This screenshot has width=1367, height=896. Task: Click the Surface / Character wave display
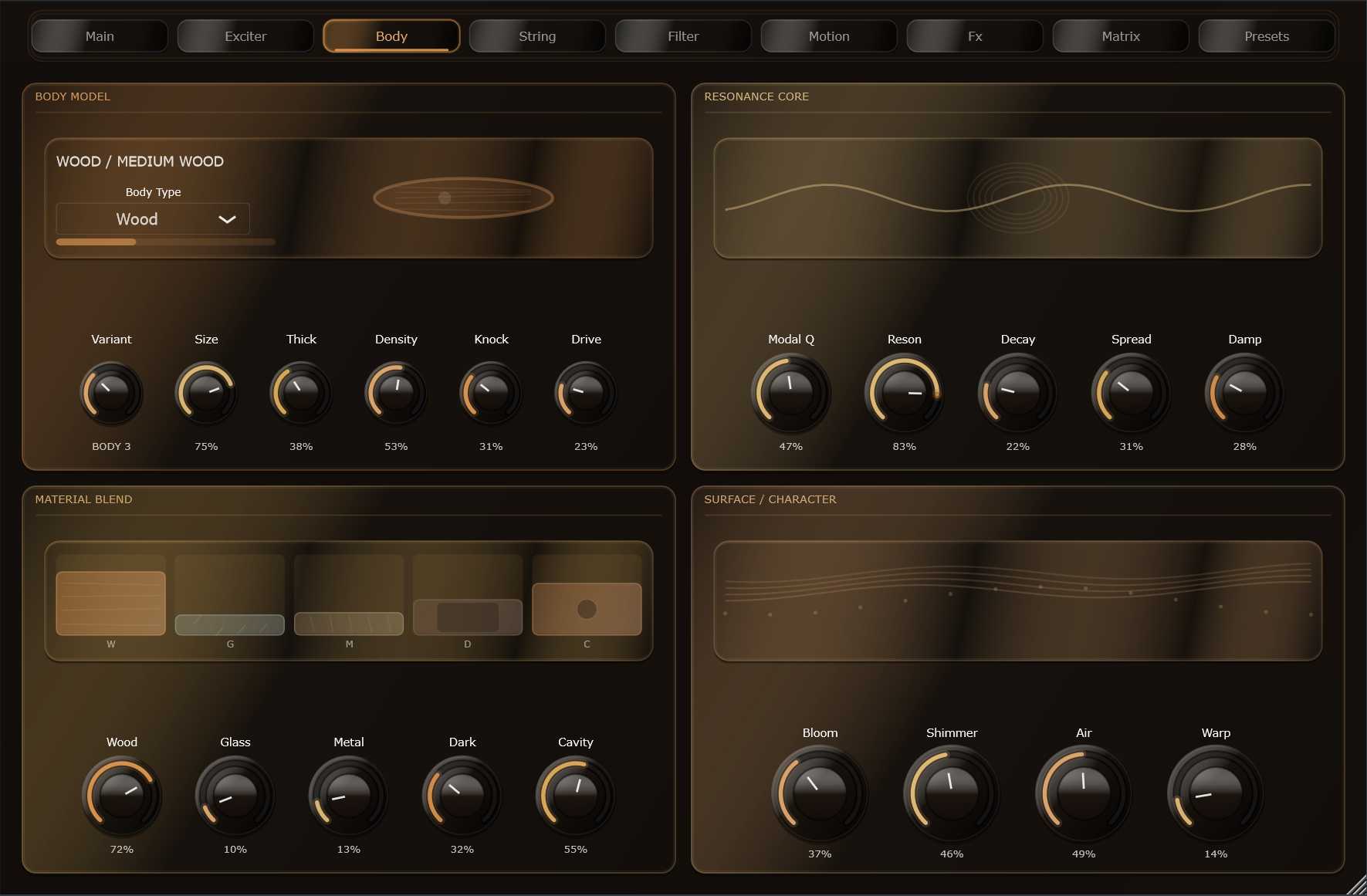(x=1018, y=601)
